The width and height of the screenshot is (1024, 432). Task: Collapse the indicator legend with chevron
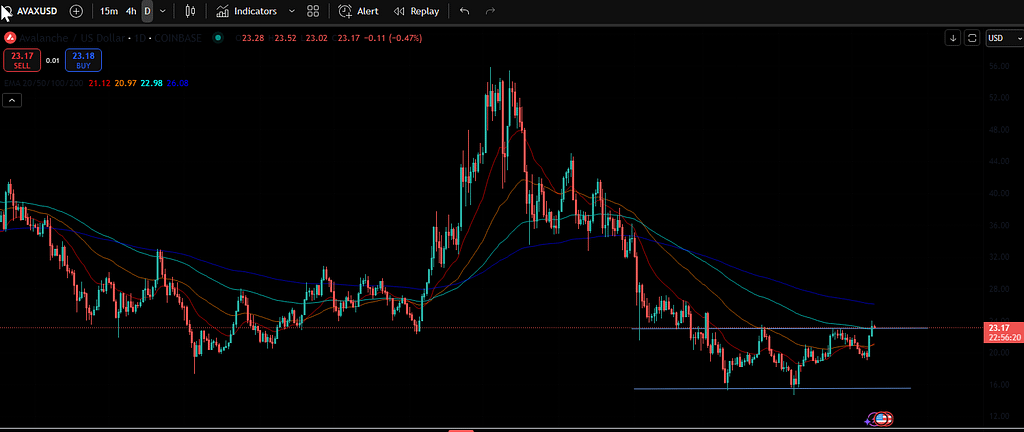pyautogui.click(x=11, y=100)
